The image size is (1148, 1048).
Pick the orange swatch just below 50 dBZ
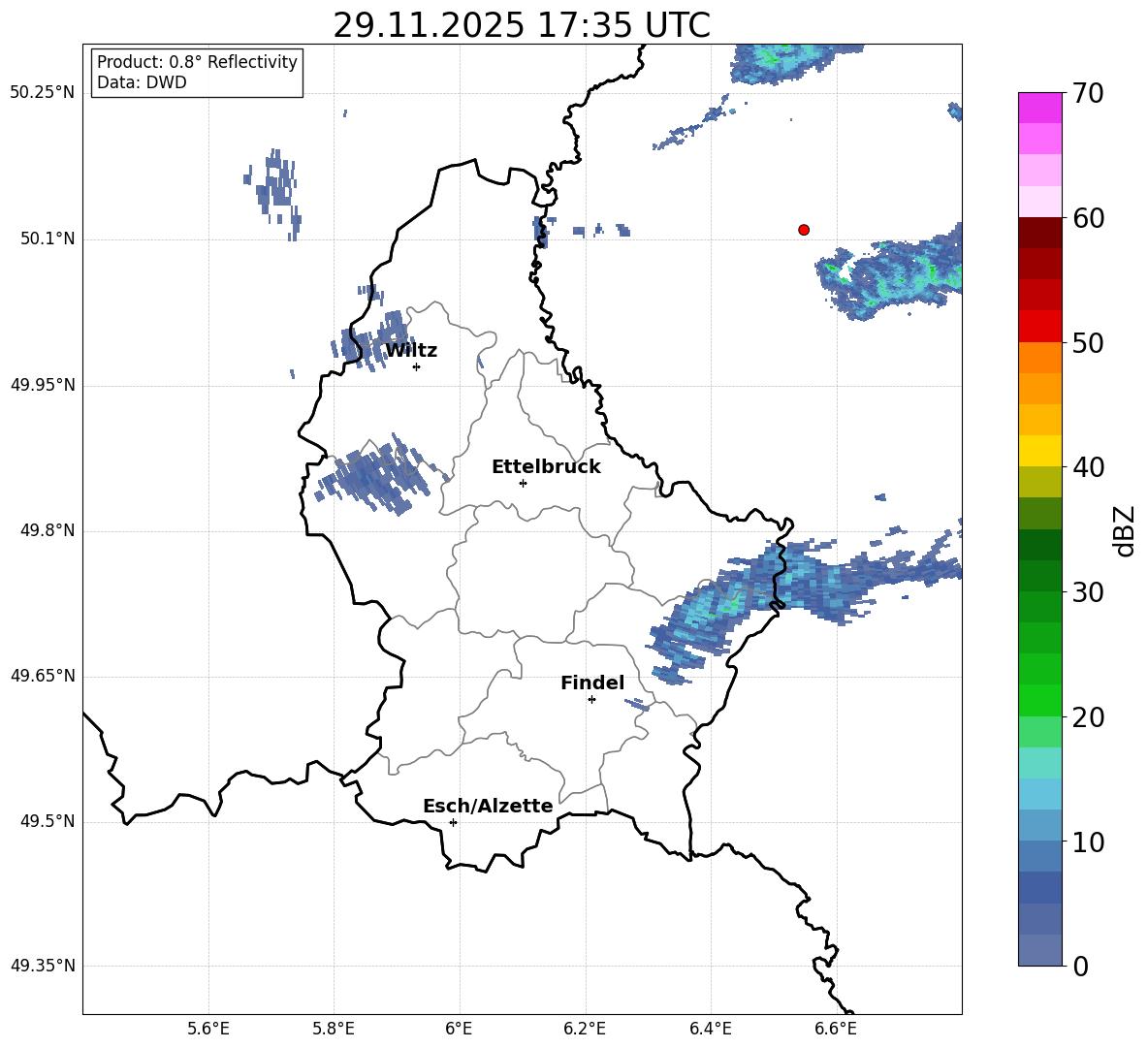click(x=1040, y=358)
